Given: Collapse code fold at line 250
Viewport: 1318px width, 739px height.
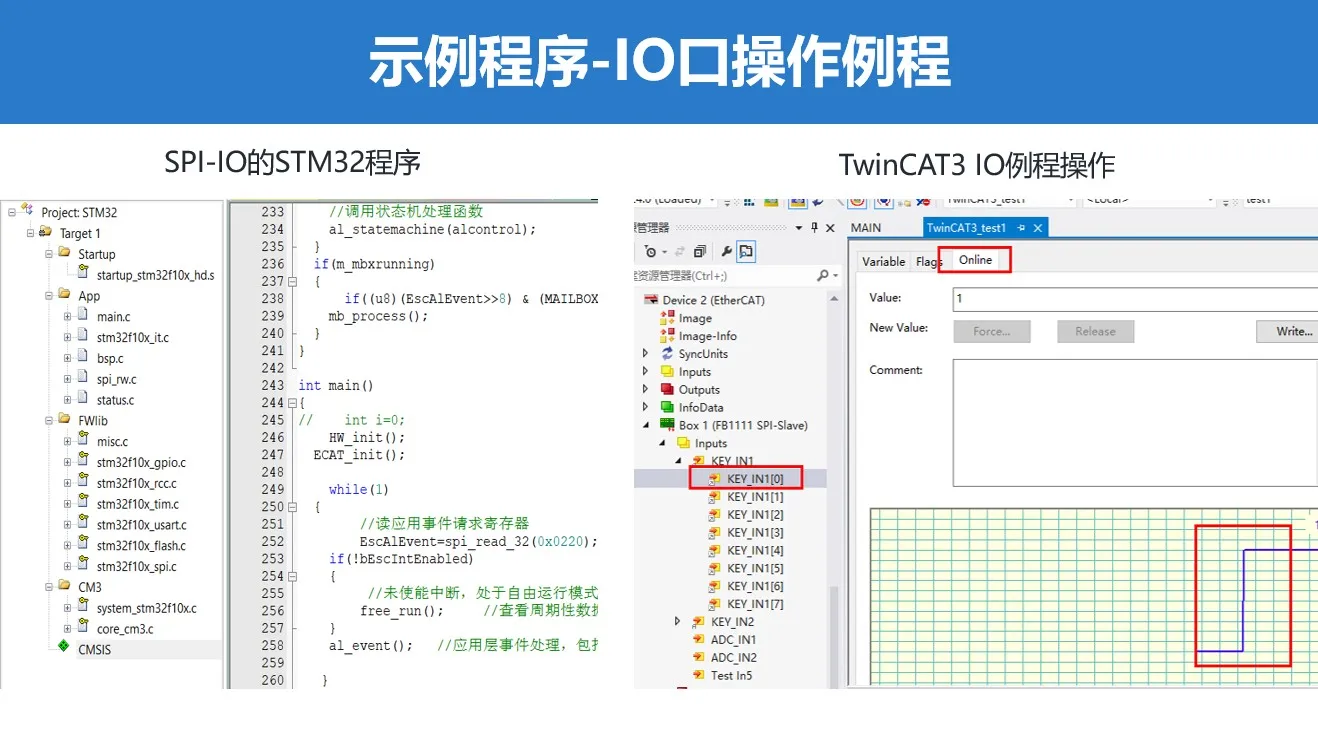Looking at the screenshot, I should pyautogui.click(x=293, y=507).
